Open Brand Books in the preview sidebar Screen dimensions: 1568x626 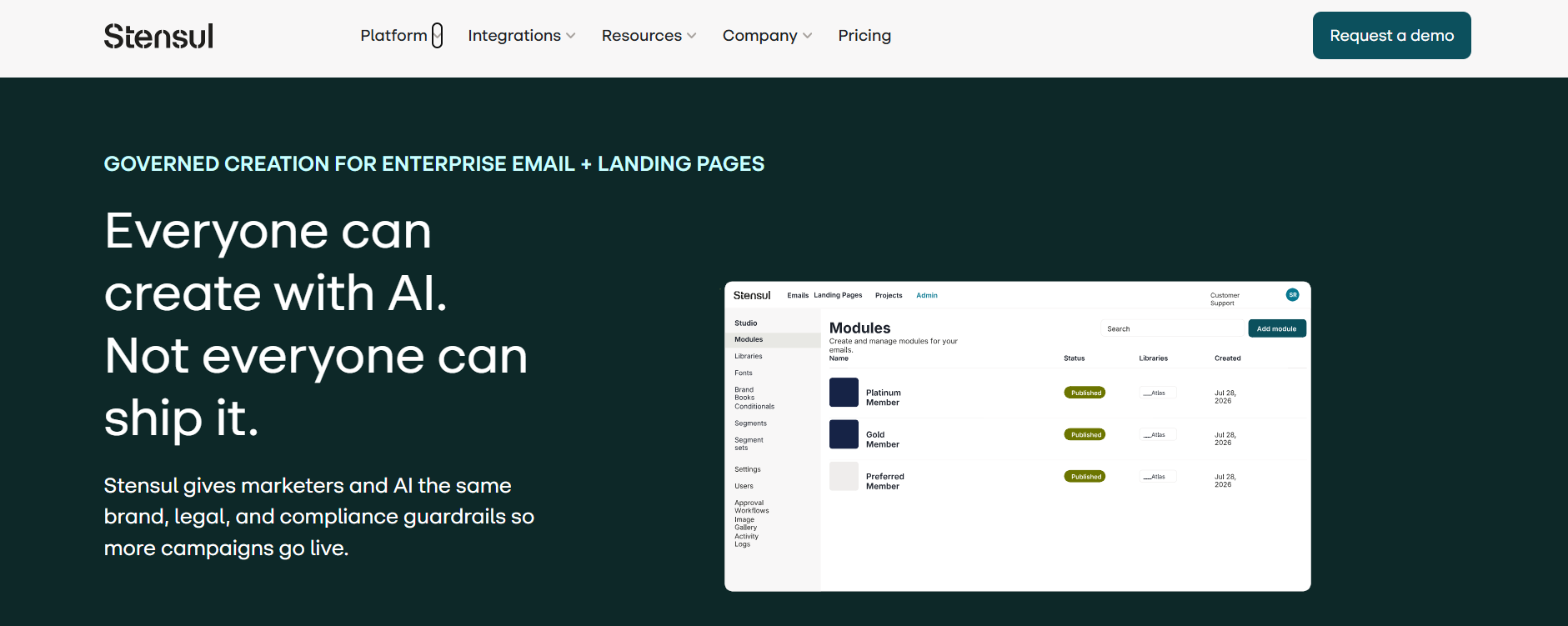744,394
